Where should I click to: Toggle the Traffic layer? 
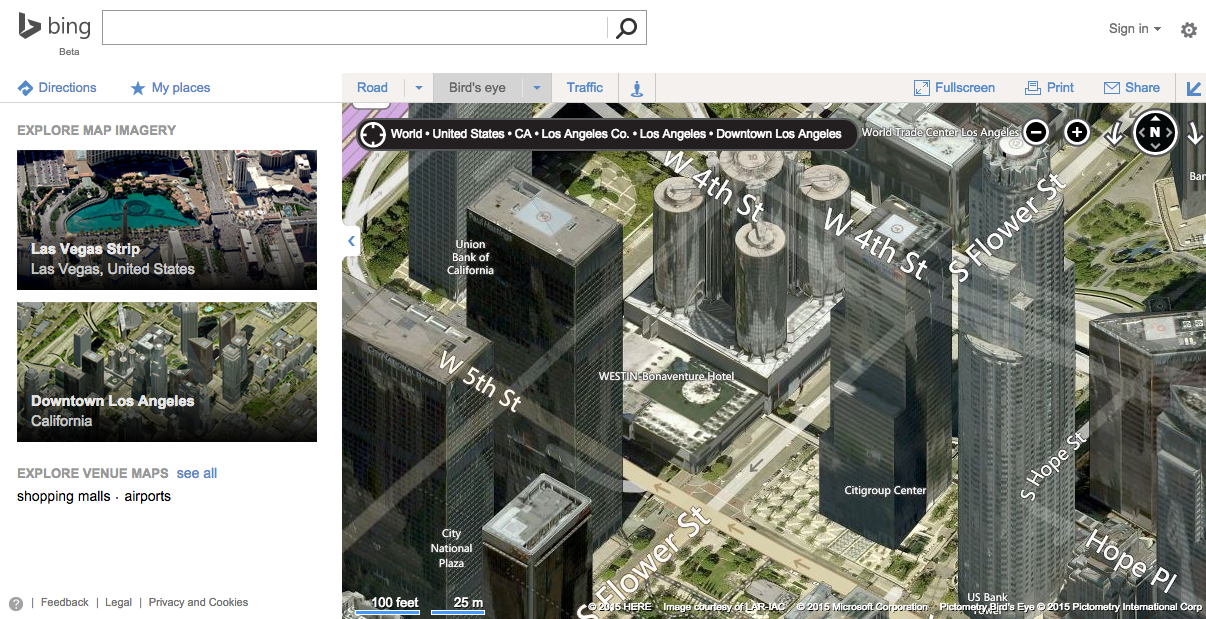pos(585,88)
